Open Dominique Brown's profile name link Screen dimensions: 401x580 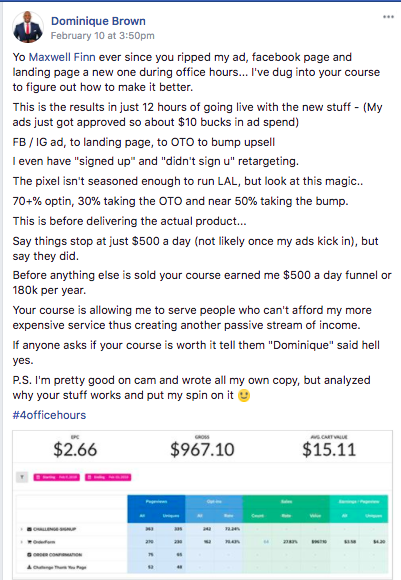click(x=98, y=21)
